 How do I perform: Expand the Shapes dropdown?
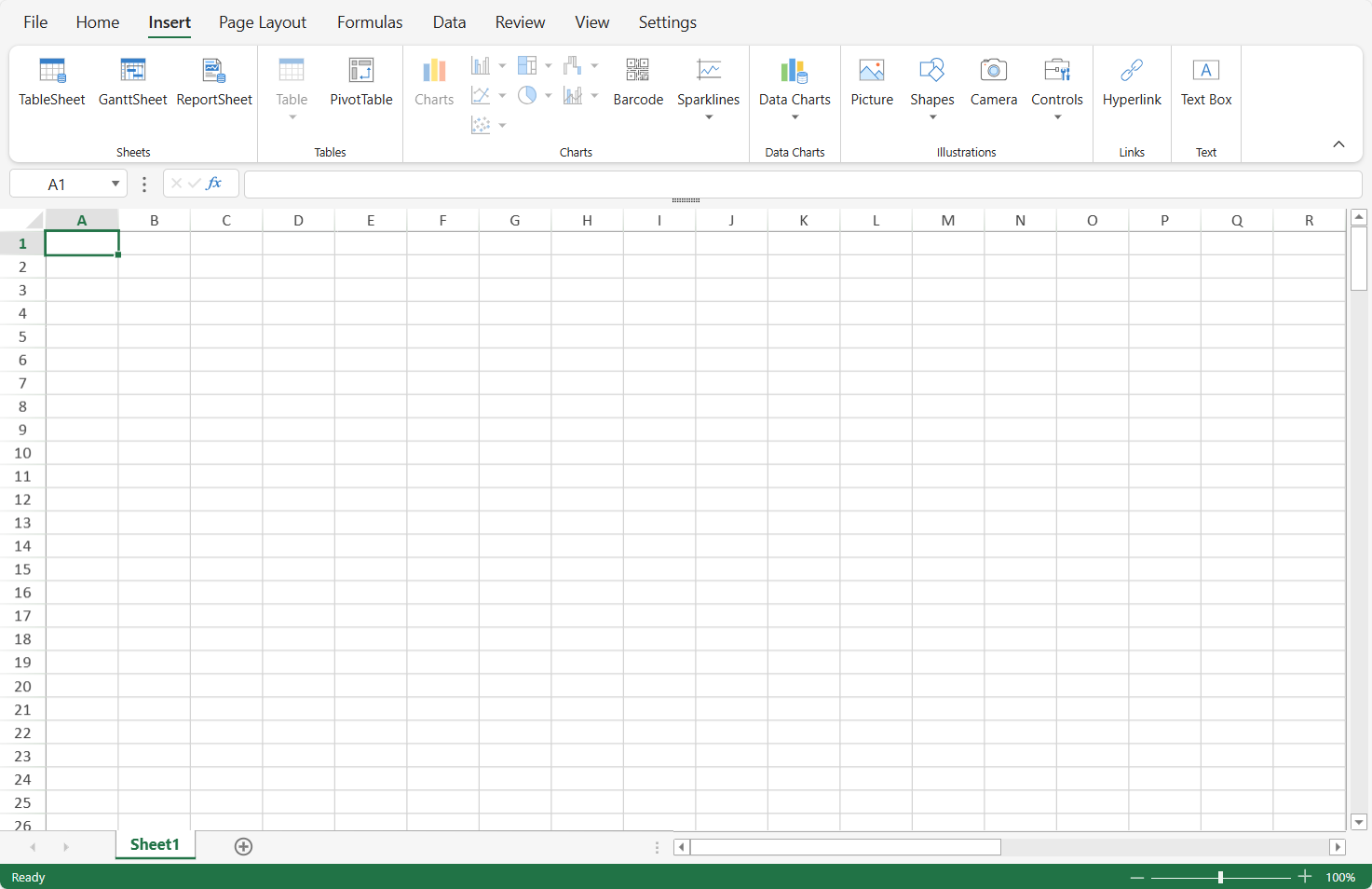932,117
